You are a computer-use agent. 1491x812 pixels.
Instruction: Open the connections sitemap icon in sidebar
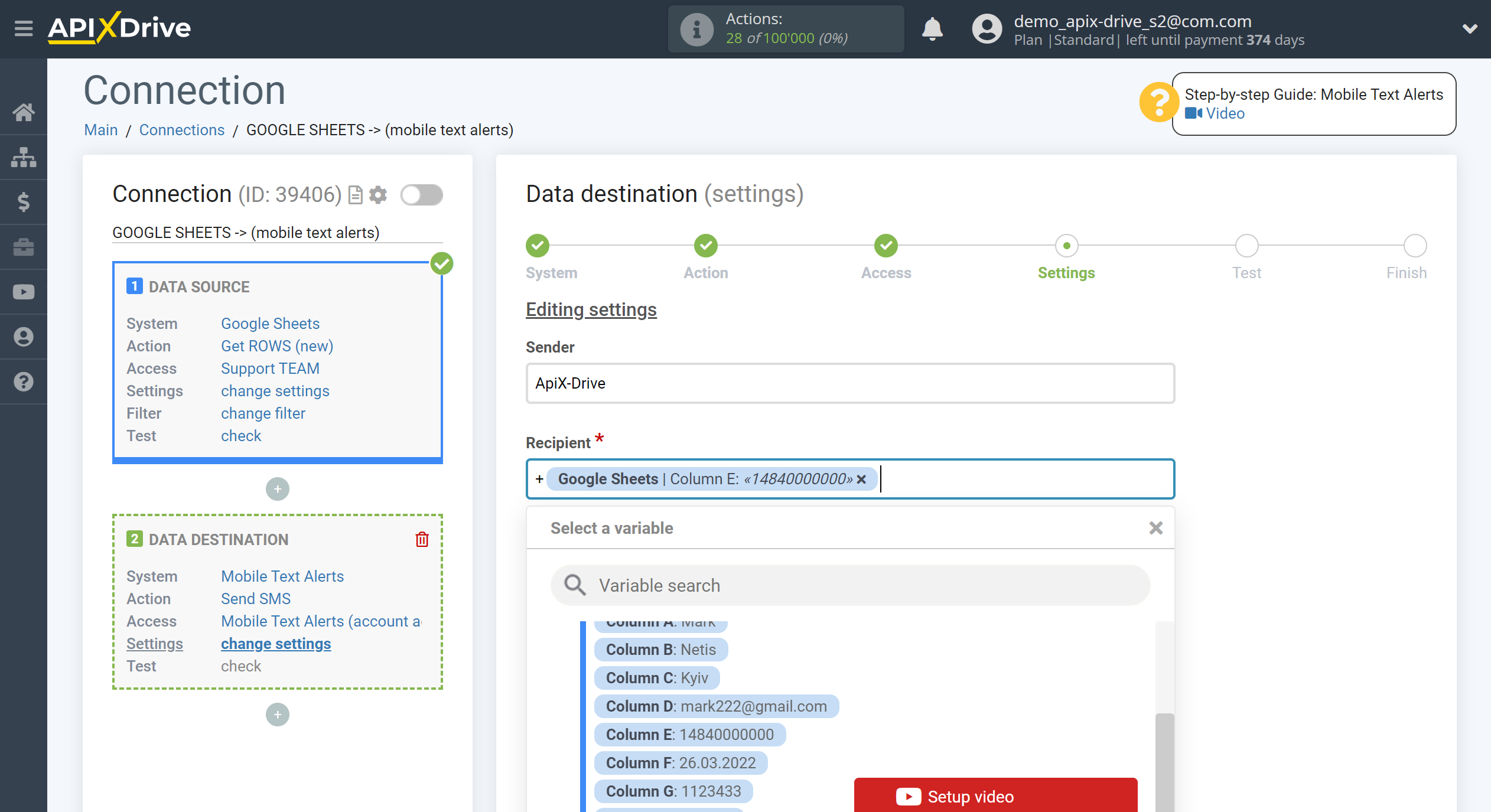coord(24,157)
